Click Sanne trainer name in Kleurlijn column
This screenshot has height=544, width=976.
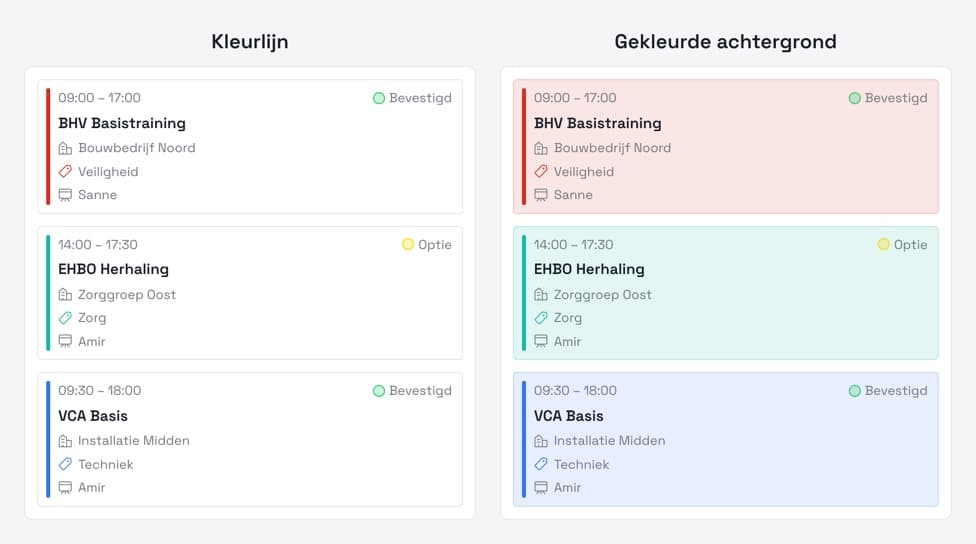(97, 195)
